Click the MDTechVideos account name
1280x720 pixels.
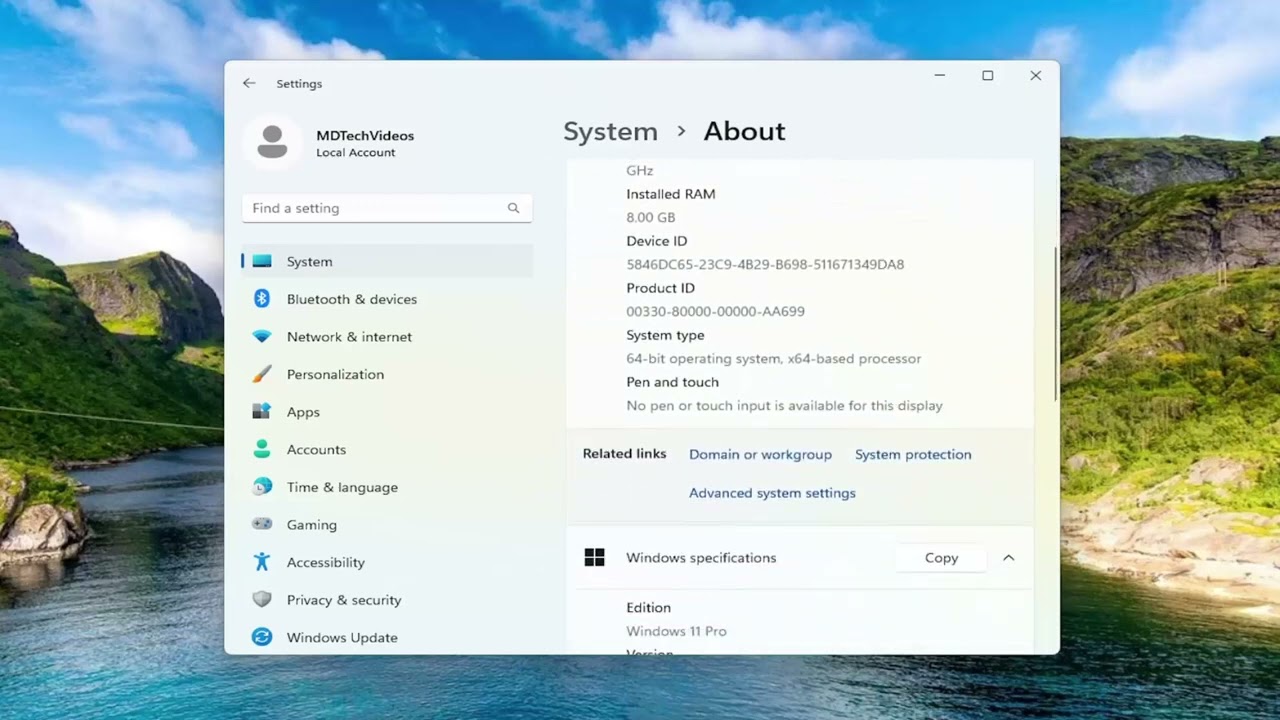(365, 135)
